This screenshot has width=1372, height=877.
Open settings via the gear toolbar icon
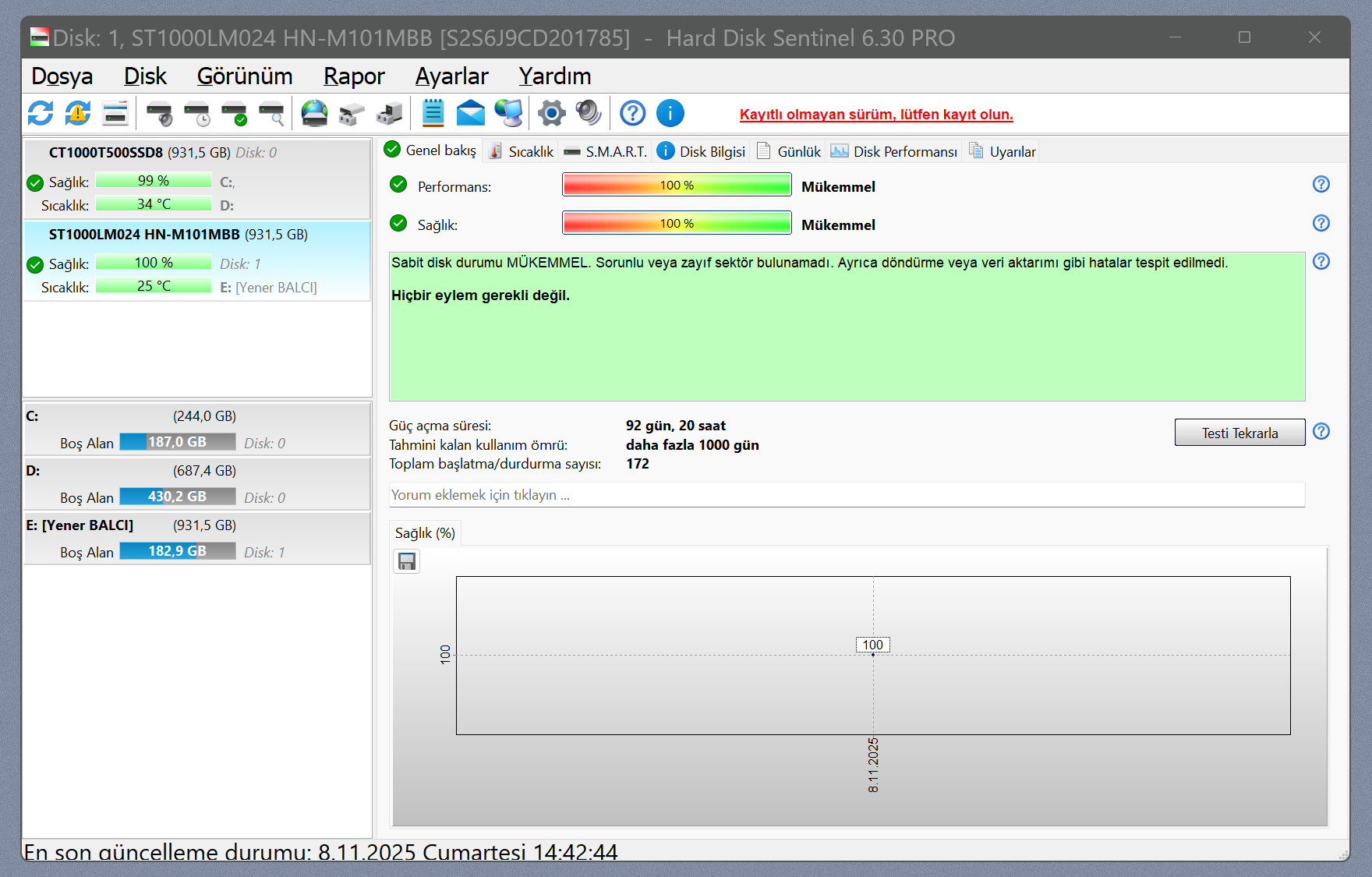click(551, 114)
